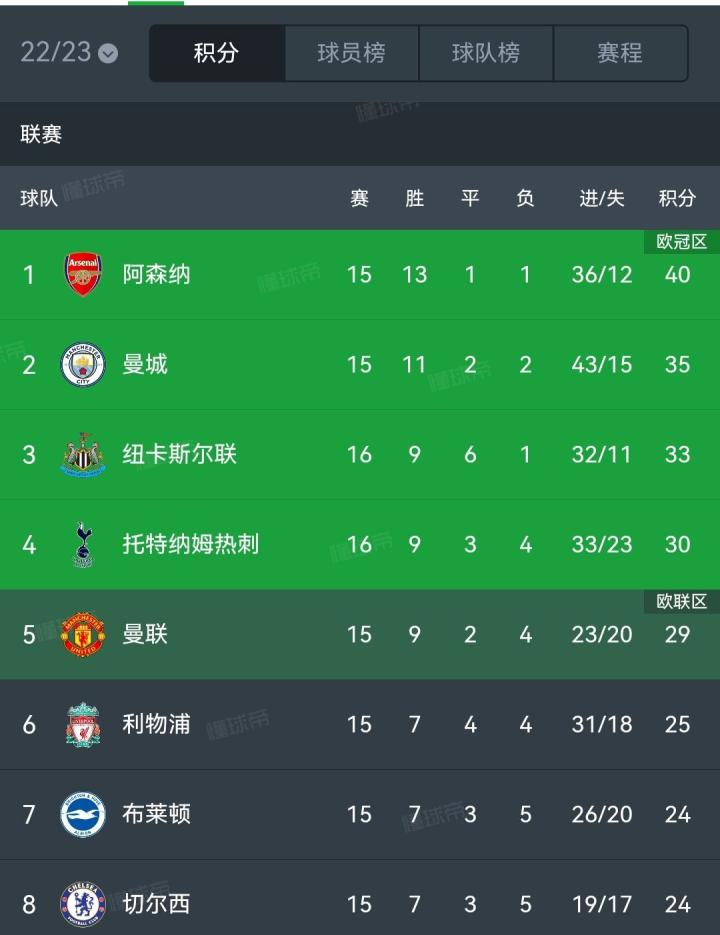Viewport: 720px width, 935px height.
Task: Open the 赛程 tab
Action: [620, 53]
